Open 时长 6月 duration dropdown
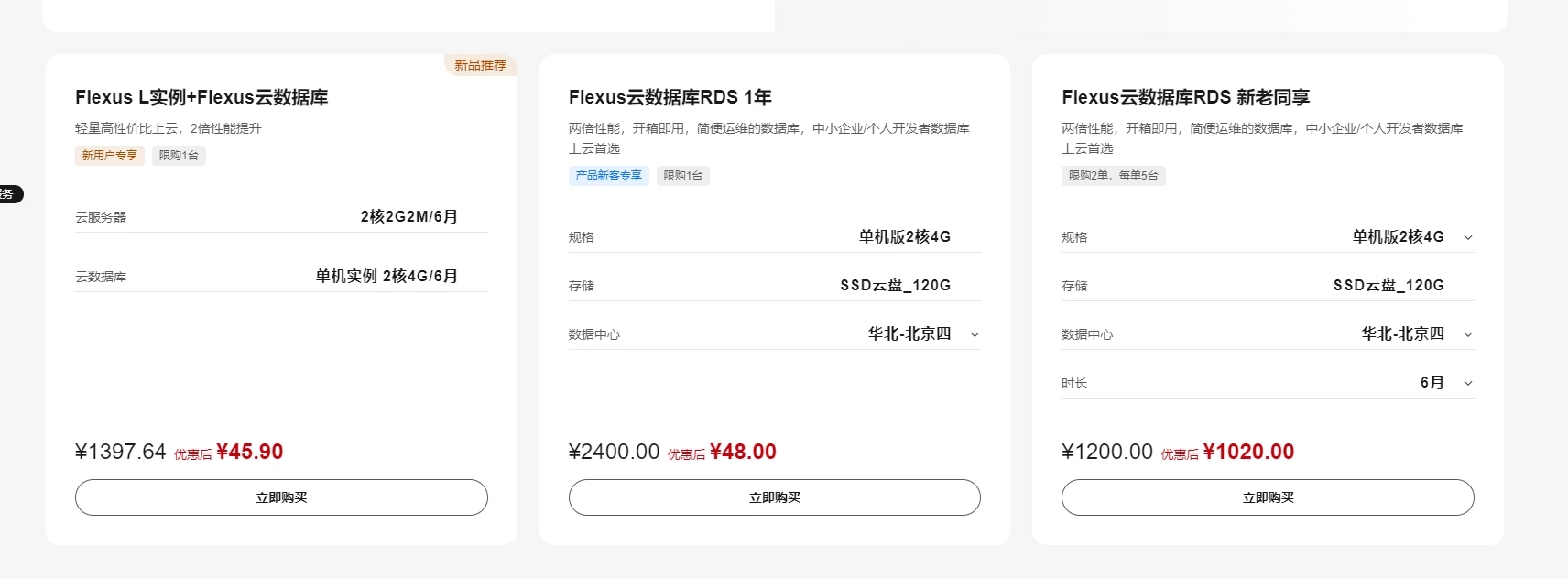 (x=1468, y=383)
